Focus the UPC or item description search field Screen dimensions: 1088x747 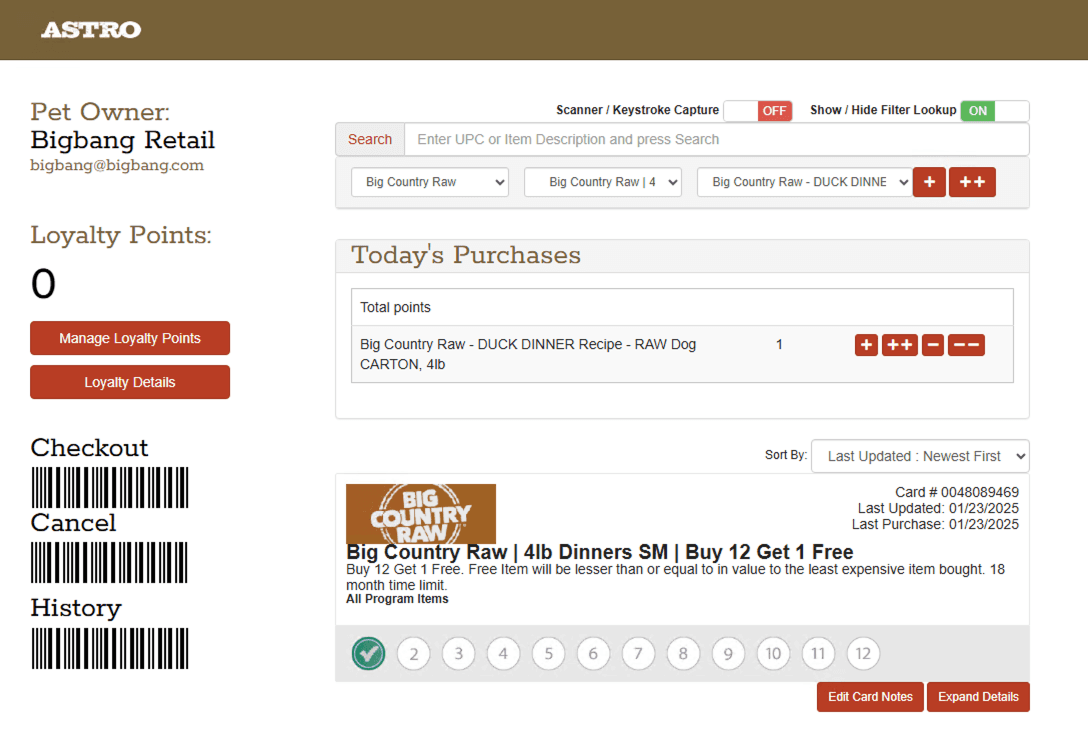pos(717,139)
